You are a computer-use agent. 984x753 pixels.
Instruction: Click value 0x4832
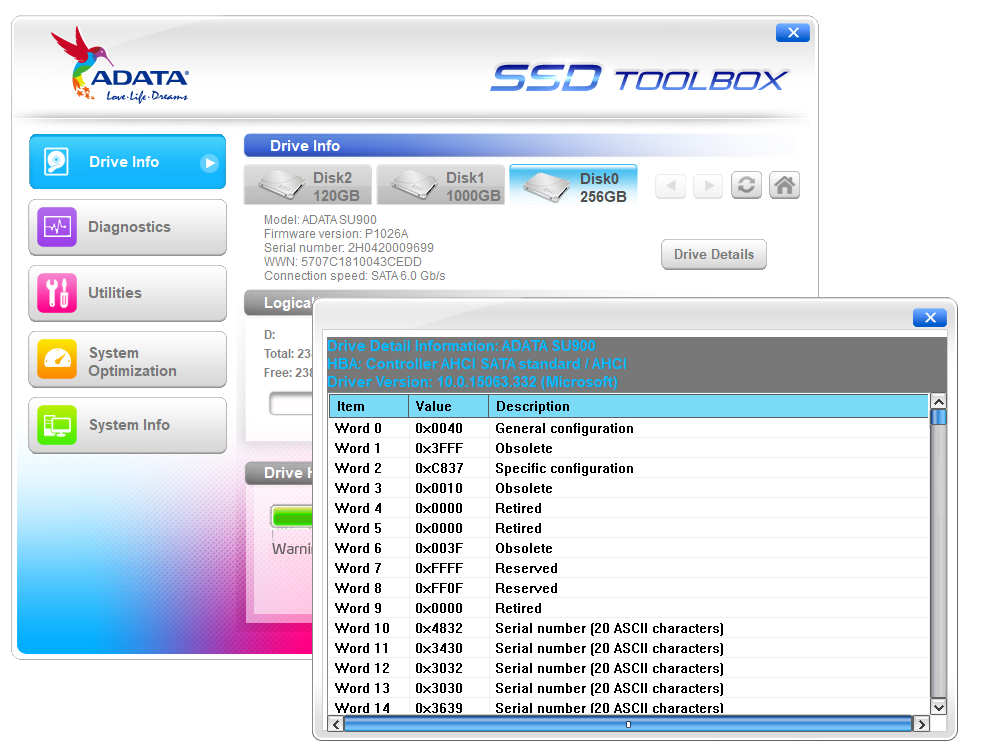(439, 629)
